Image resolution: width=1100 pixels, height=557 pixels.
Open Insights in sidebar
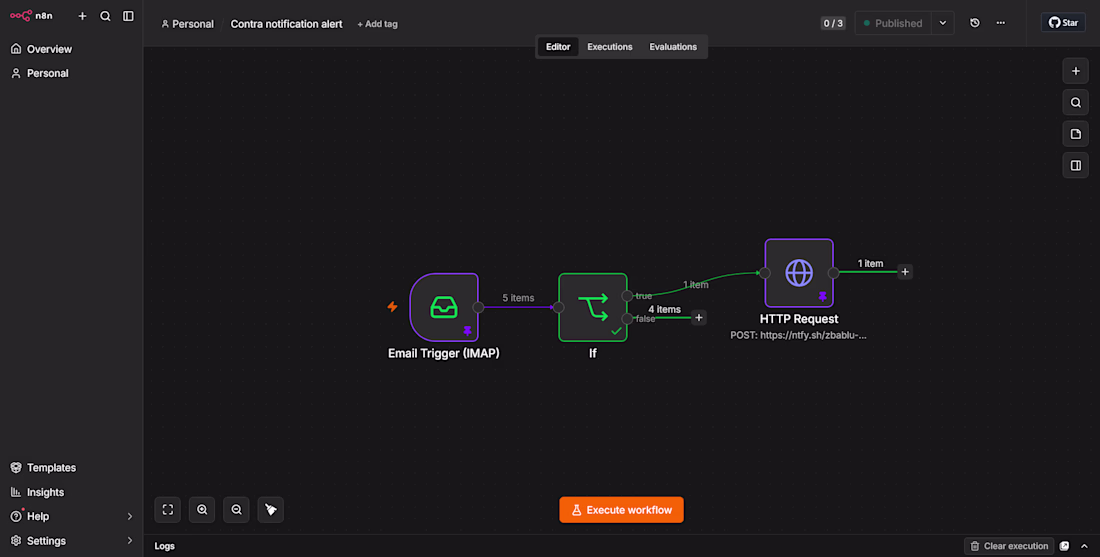pos(71,492)
